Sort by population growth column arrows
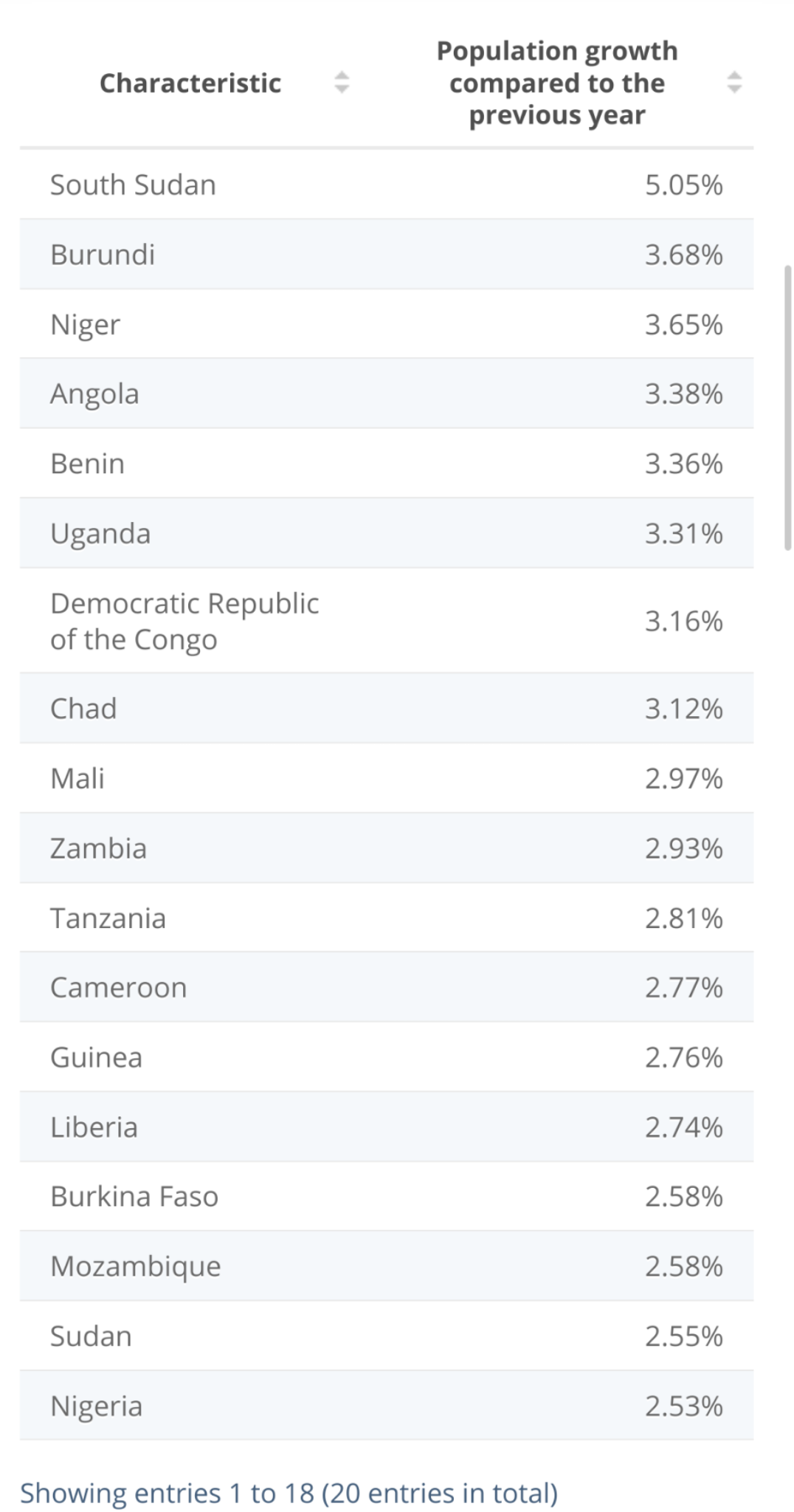The width and height of the screenshot is (794, 1512). pyautogui.click(x=733, y=82)
